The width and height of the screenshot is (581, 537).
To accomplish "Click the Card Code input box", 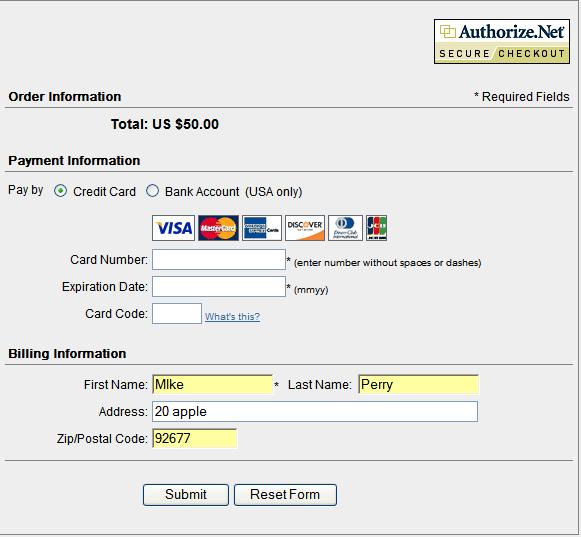I will pos(177,314).
